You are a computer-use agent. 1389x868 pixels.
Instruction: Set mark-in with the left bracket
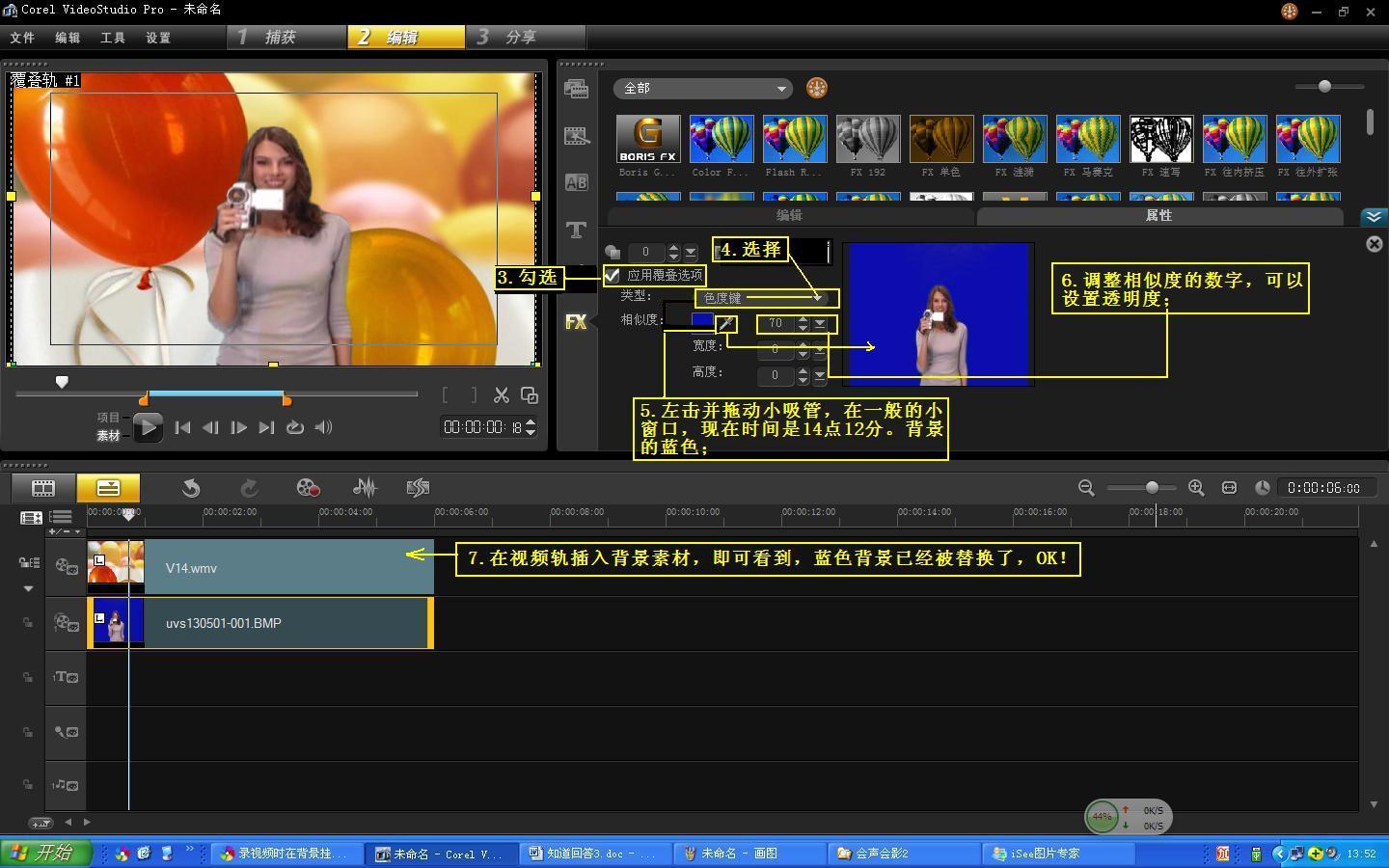[x=446, y=395]
